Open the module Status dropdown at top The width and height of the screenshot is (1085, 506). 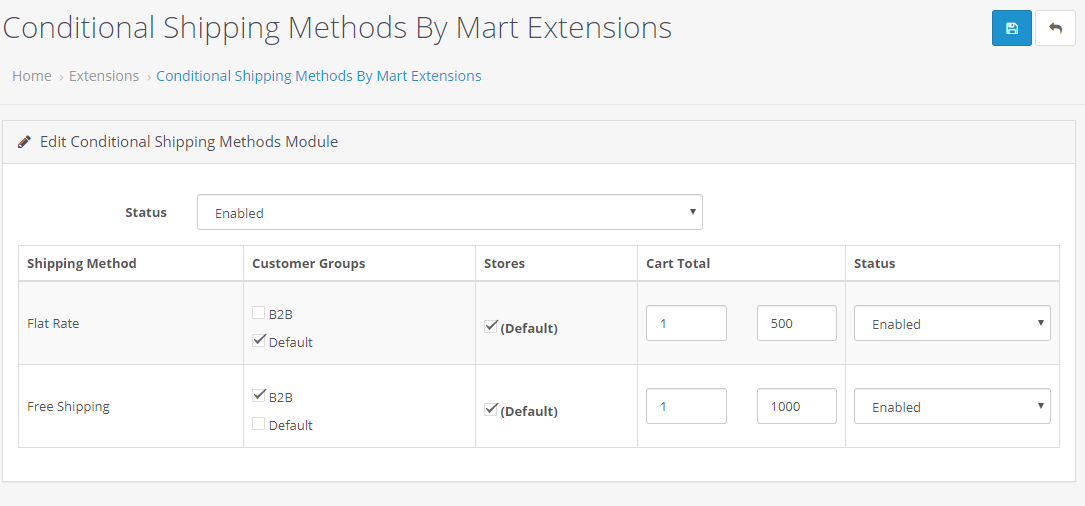click(x=449, y=212)
